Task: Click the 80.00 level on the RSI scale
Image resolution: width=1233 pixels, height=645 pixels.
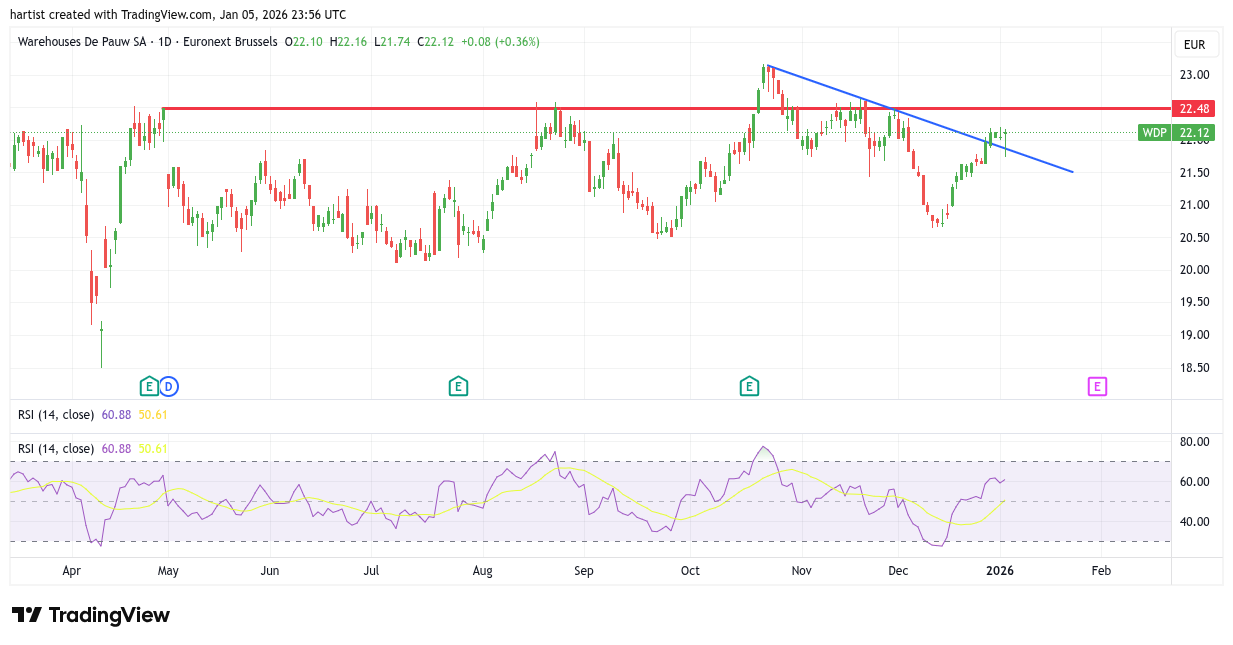Action: pos(1194,442)
